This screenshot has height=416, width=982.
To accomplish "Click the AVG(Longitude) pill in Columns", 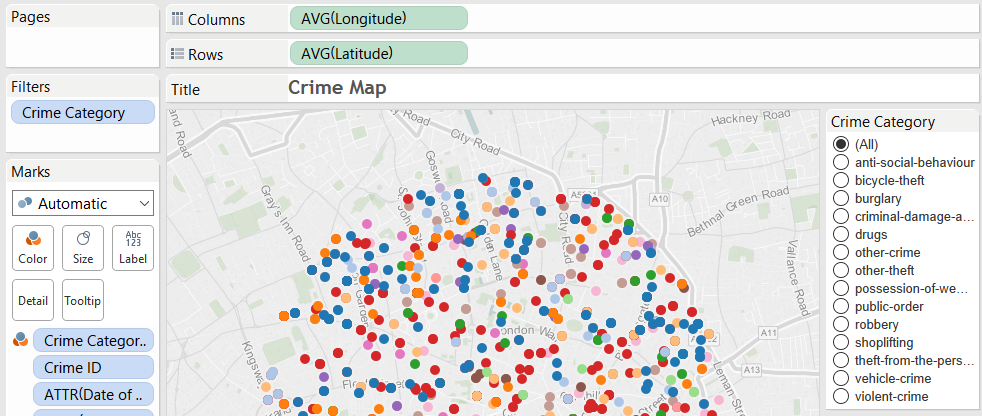I will coord(379,18).
